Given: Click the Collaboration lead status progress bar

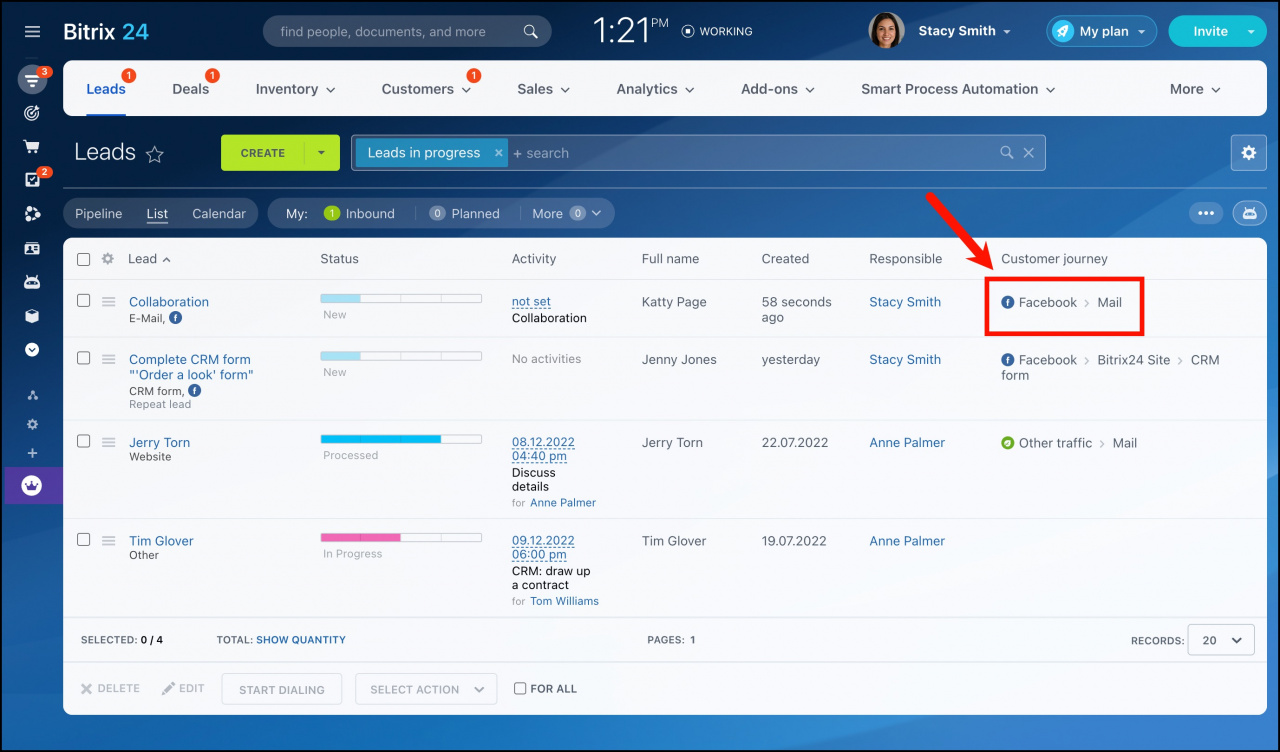Looking at the screenshot, I should coord(400,298).
